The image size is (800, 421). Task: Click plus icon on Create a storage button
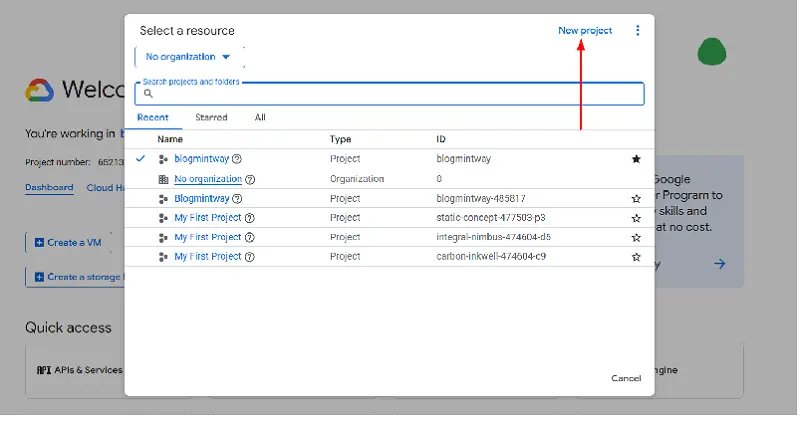(39, 277)
